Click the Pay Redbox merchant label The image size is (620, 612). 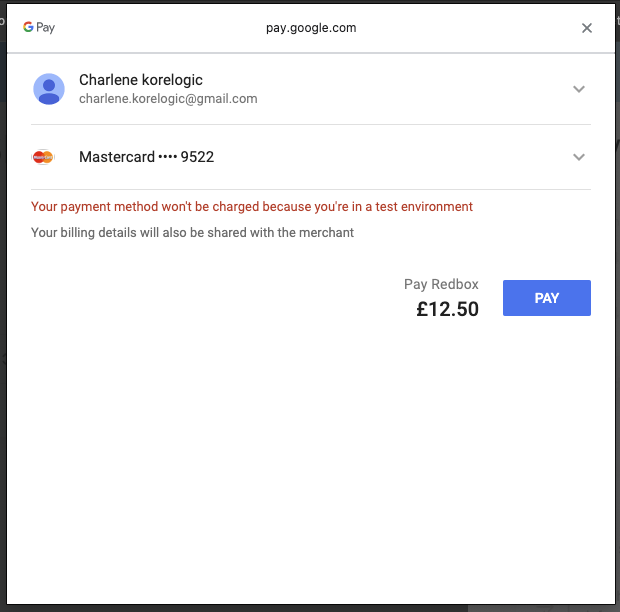click(x=441, y=285)
